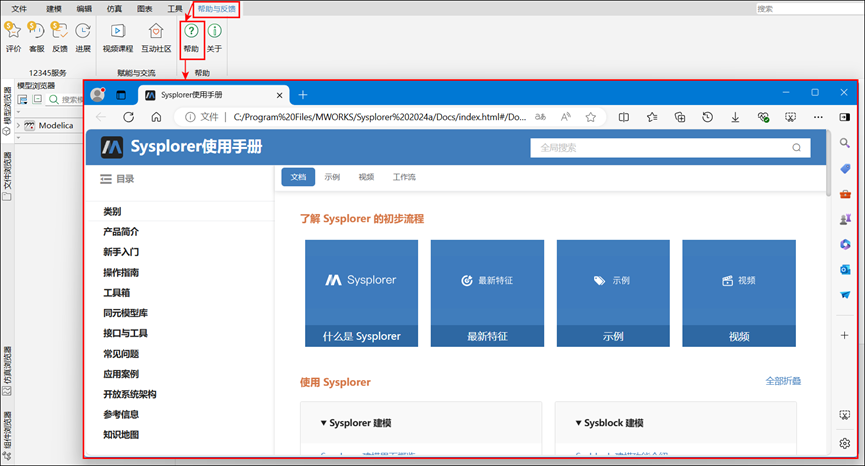Open 视频课程 video course icon
This screenshot has width=865, height=466.
118,31
